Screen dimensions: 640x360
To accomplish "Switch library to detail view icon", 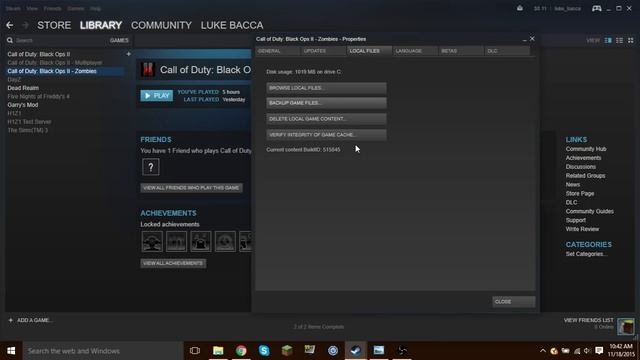I will pyautogui.click(x=608, y=40).
